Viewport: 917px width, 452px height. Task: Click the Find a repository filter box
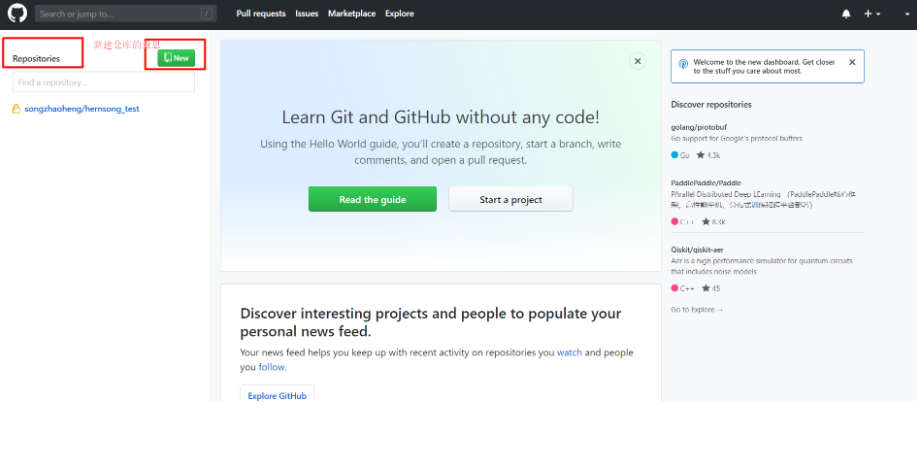tap(104, 82)
